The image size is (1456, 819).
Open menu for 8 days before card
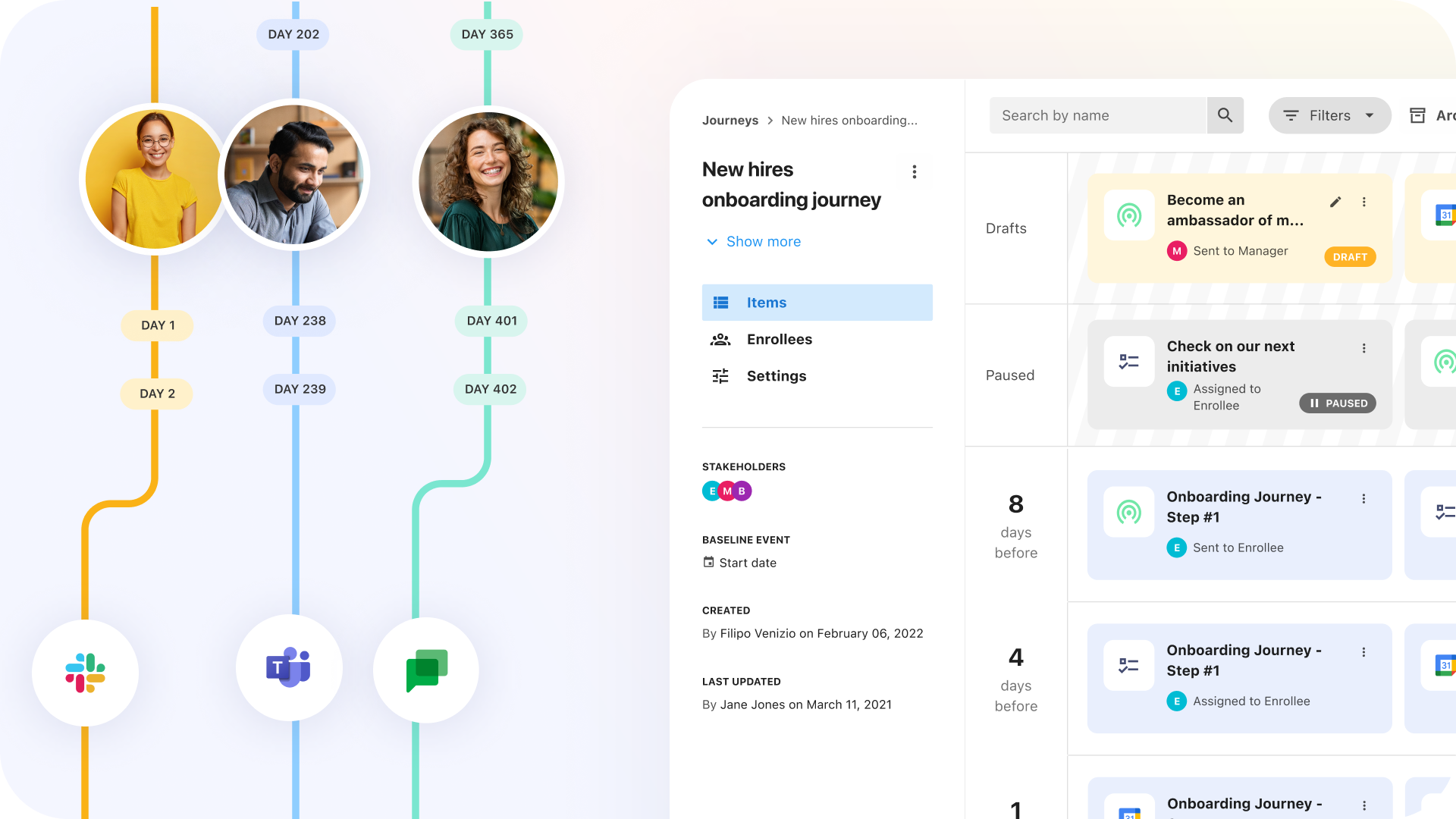click(x=1363, y=498)
